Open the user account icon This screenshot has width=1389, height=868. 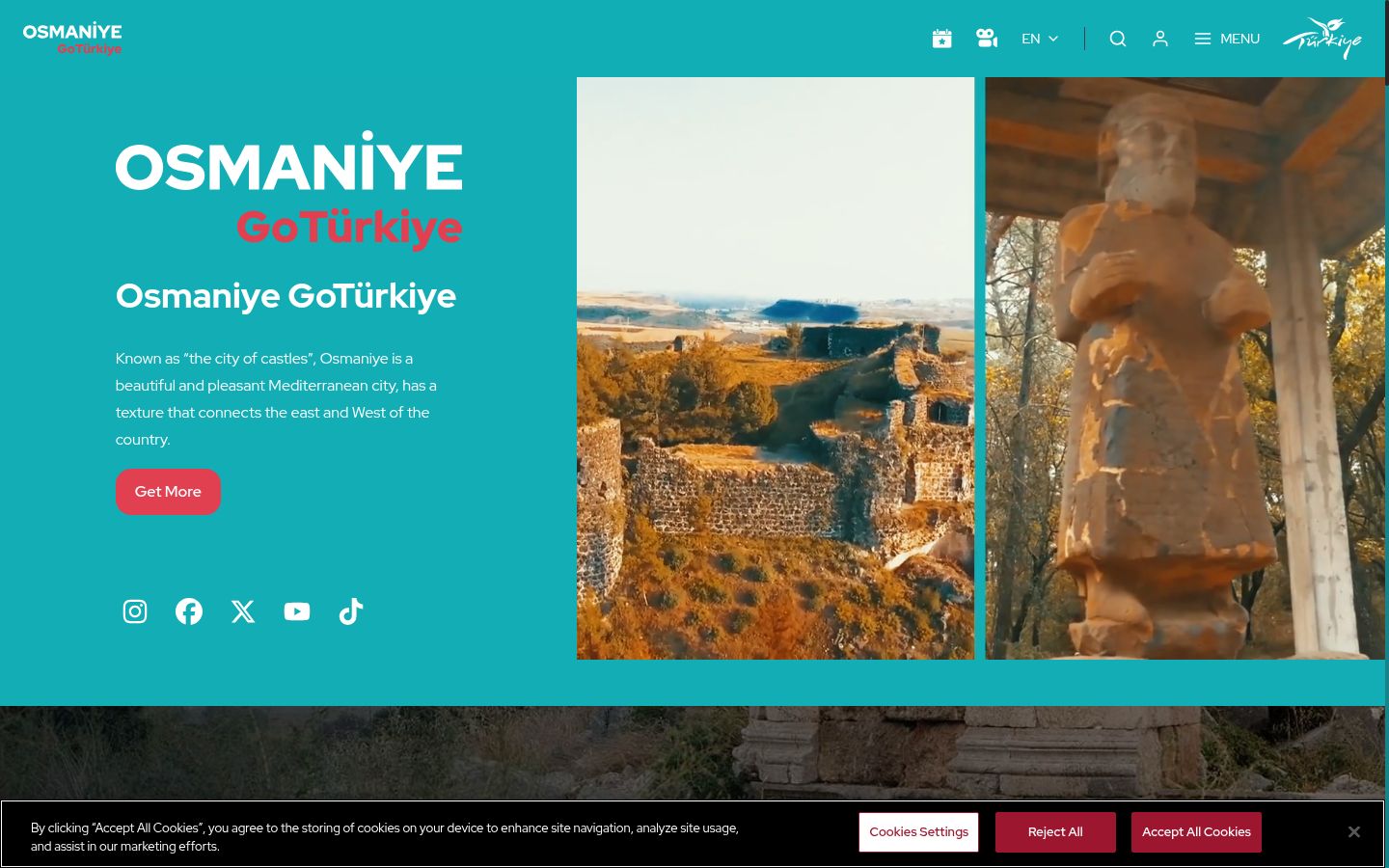coord(1160,39)
